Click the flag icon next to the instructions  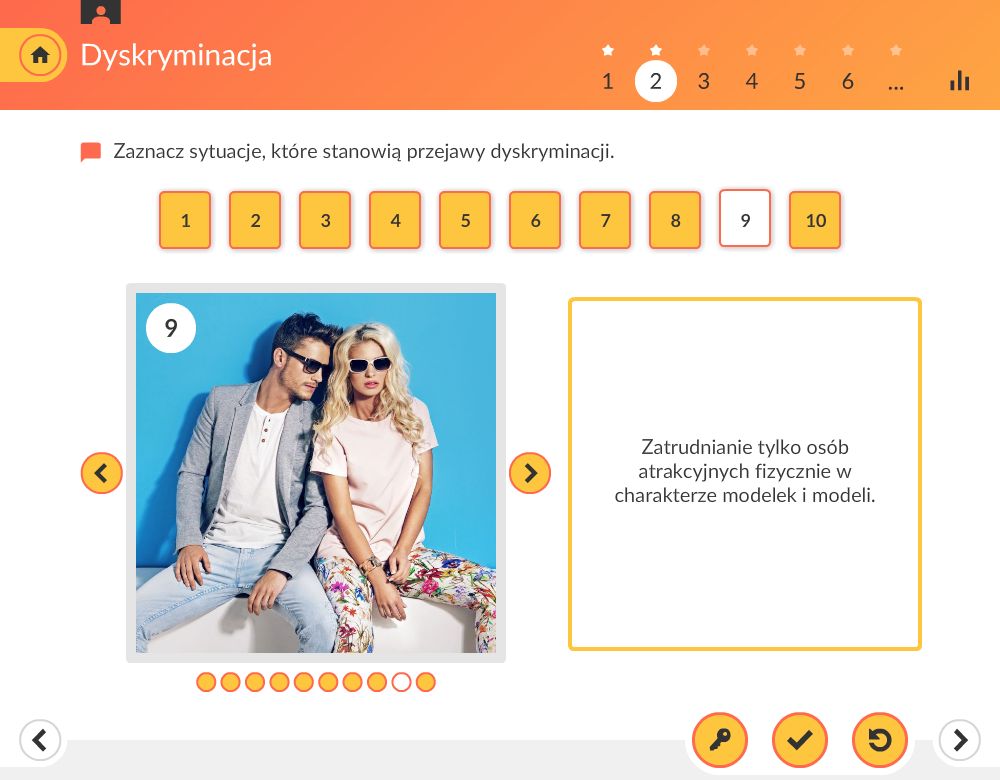coord(90,150)
